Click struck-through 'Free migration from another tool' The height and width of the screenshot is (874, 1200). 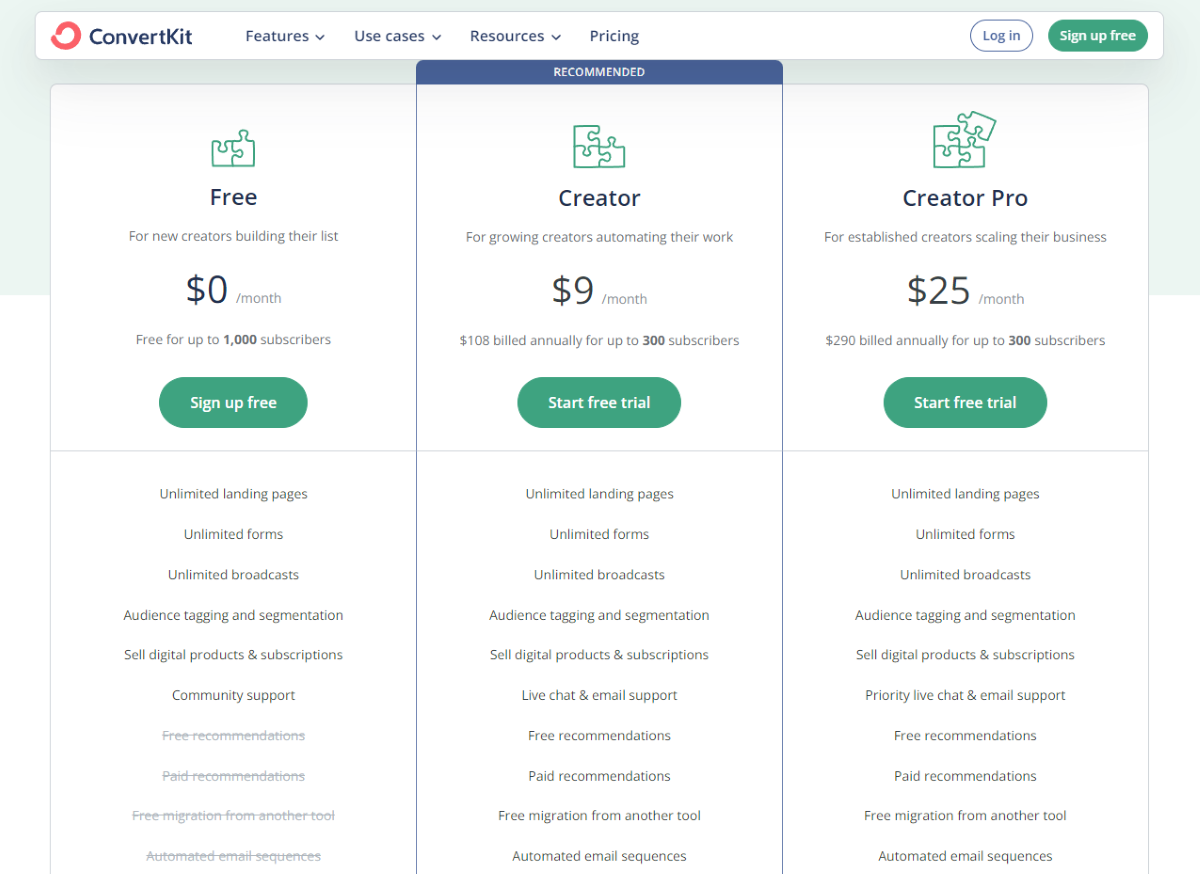(233, 816)
